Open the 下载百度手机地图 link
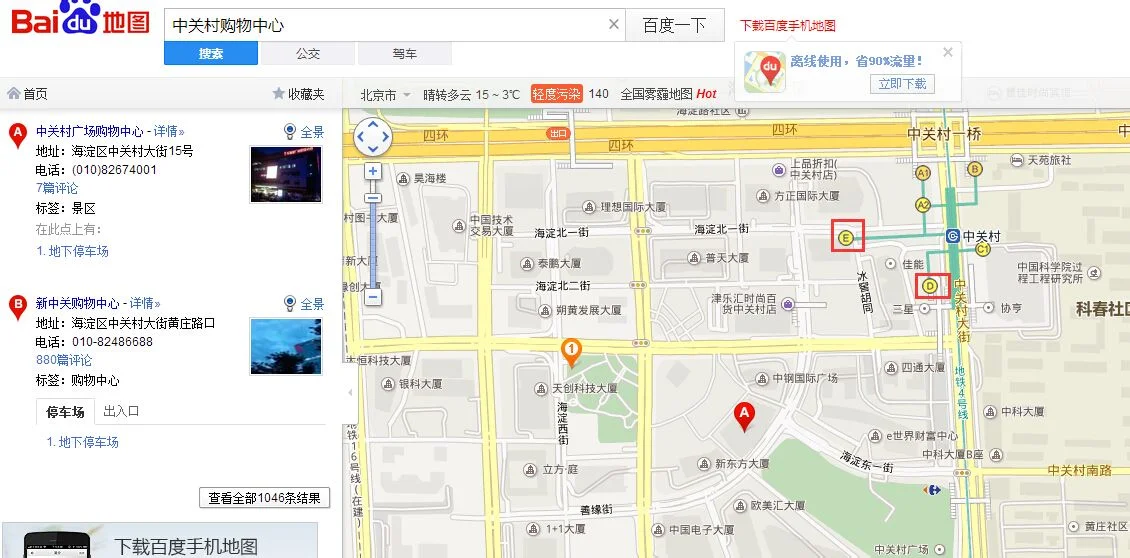The height and width of the screenshot is (558, 1130). coord(788,25)
